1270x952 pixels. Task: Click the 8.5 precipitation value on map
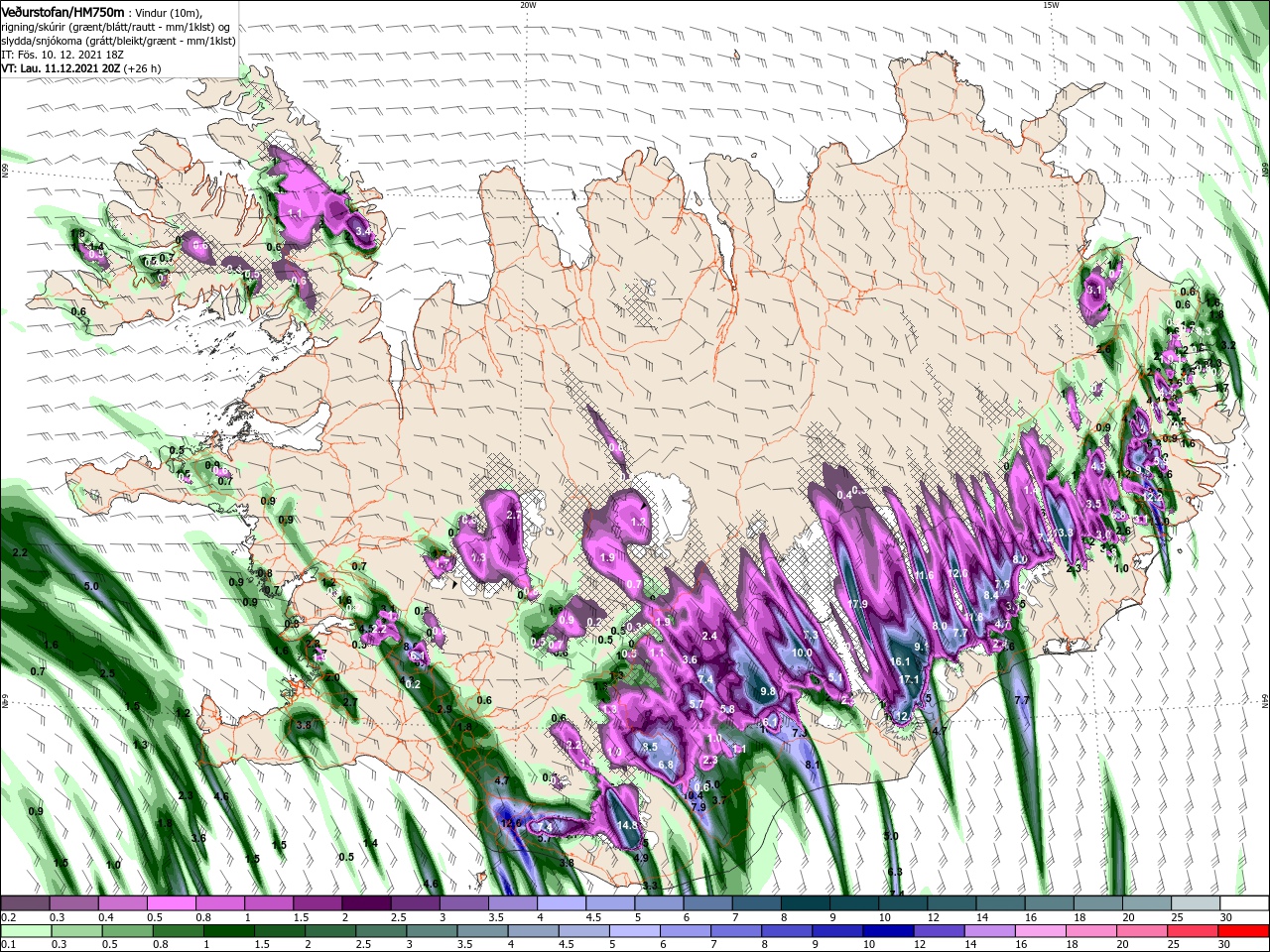650,747
